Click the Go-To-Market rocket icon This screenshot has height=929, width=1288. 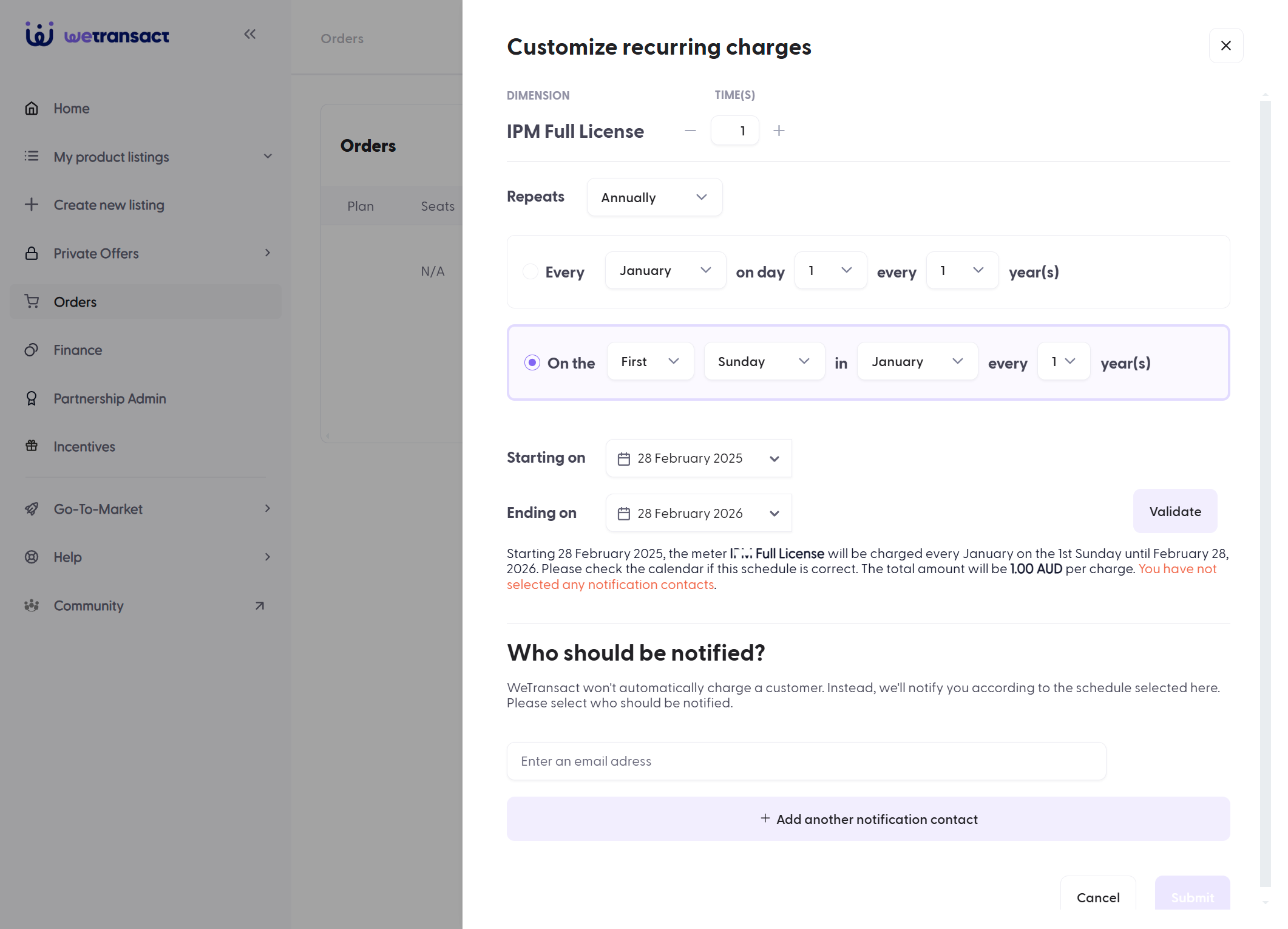click(x=32, y=509)
